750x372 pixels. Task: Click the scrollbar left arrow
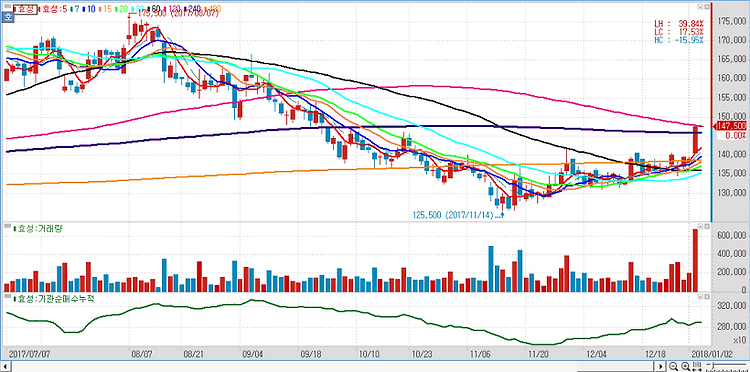pyautogui.click(x=5, y=367)
